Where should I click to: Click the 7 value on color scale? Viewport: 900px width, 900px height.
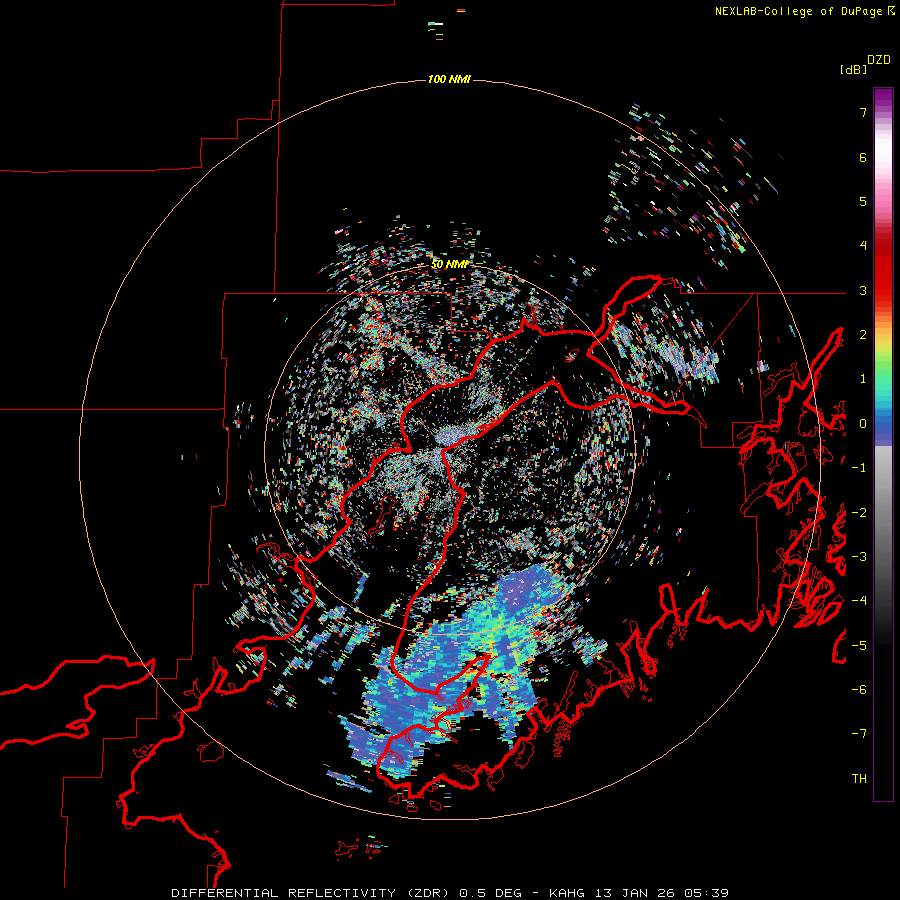(863, 112)
